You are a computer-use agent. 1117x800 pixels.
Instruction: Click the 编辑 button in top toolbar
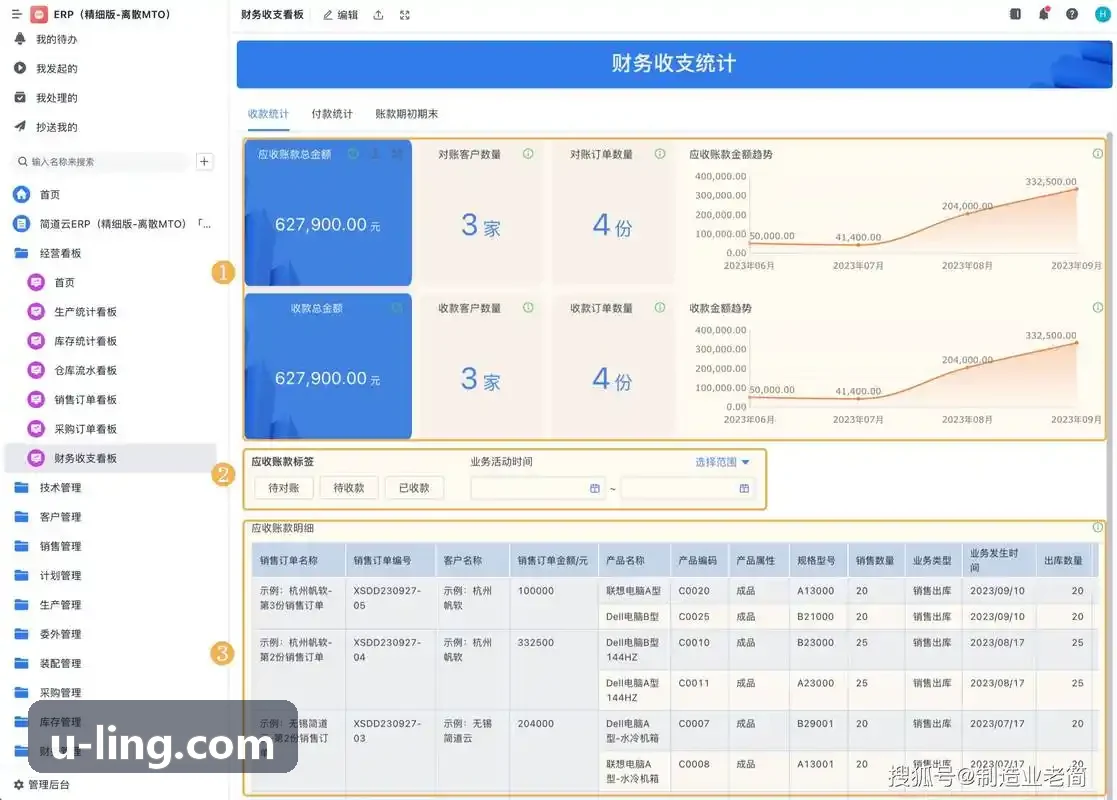coord(341,15)
